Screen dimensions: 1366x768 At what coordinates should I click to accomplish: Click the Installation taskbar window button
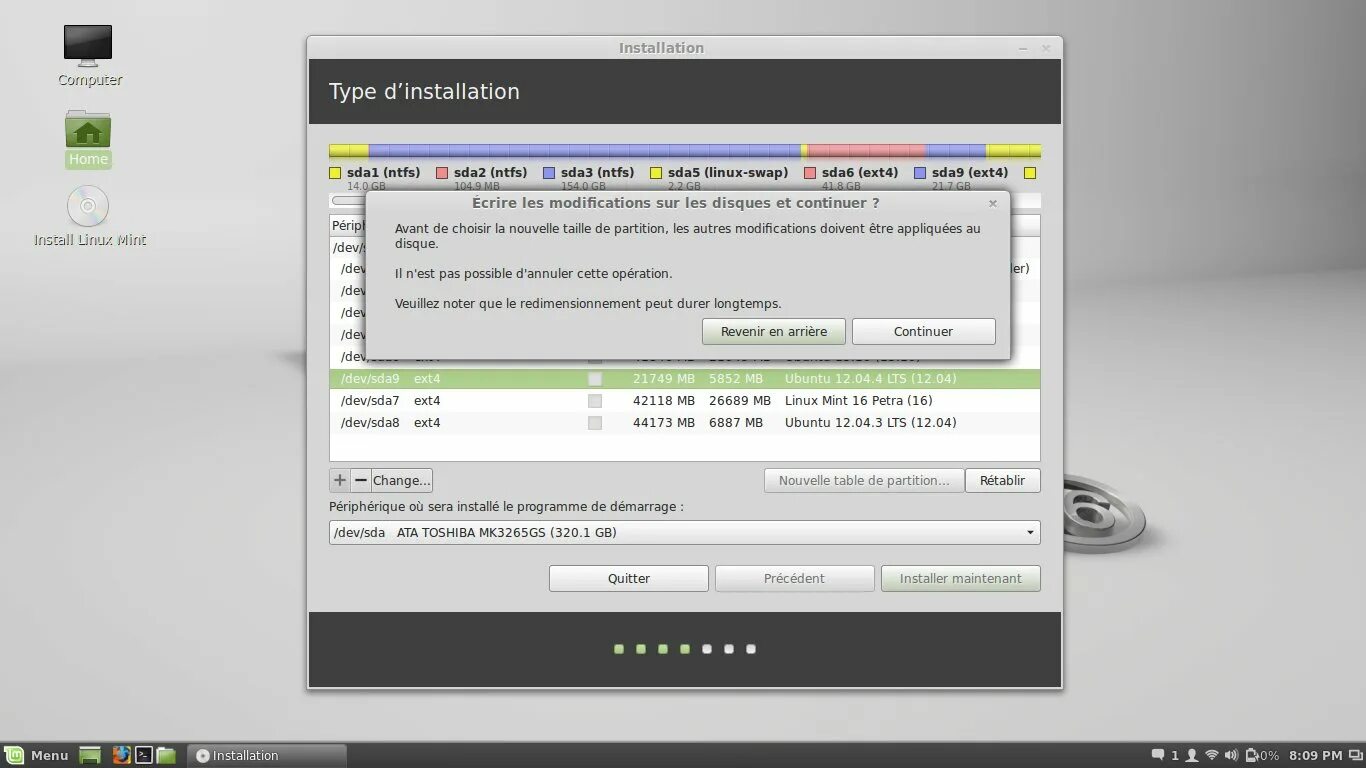(x=267, y=755)
